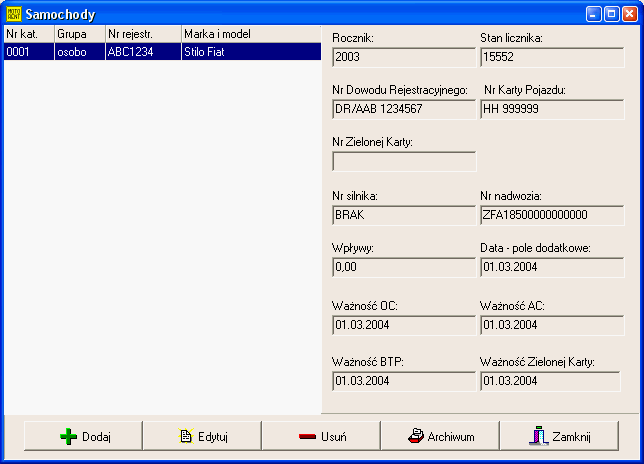
Task: Maximize the Samochody window
Action: click(x=610, y=13)
